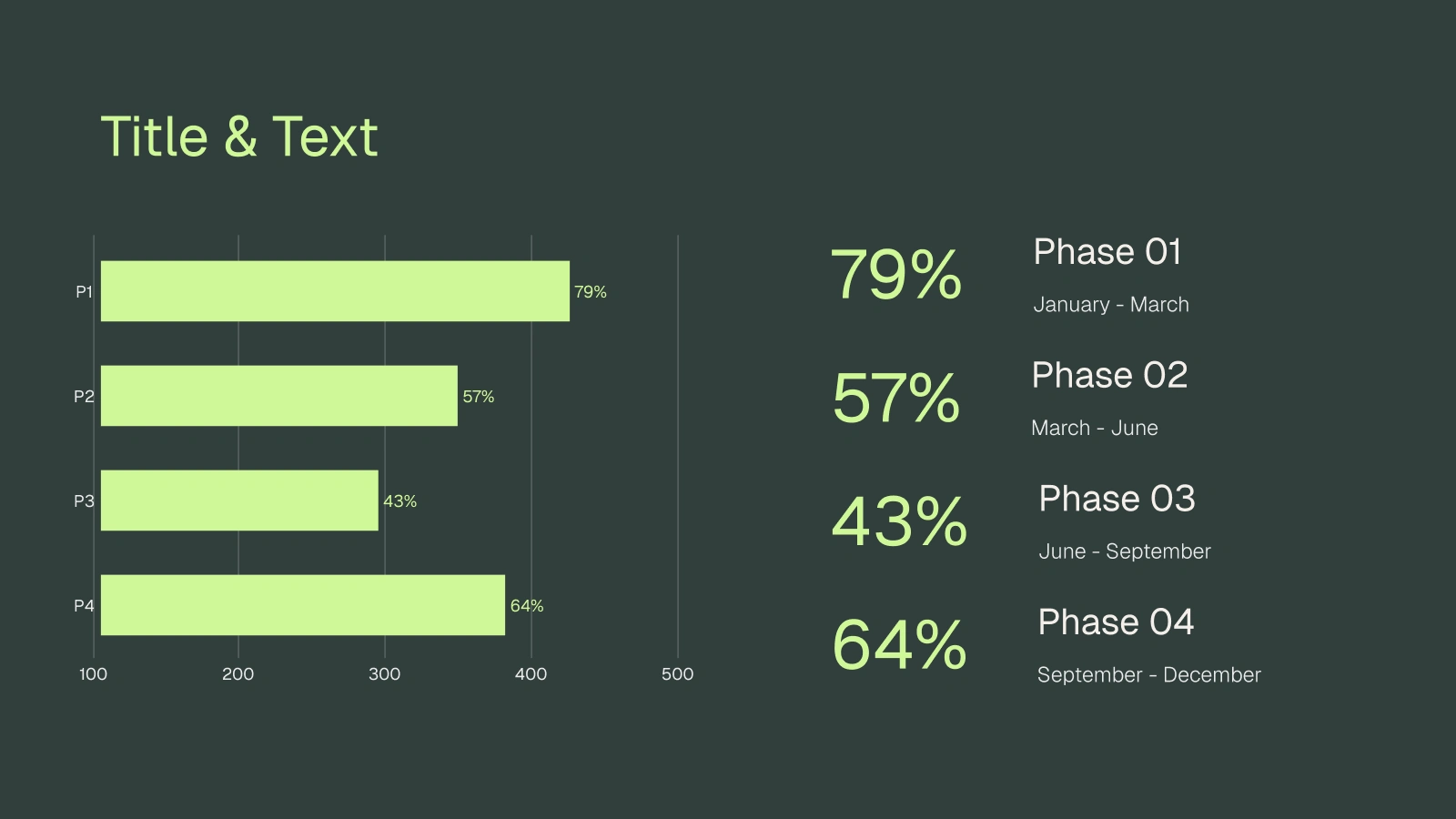Select the large 79% statistic text
The height and width of the screenshot is (819, 1456).
(896, 275)
